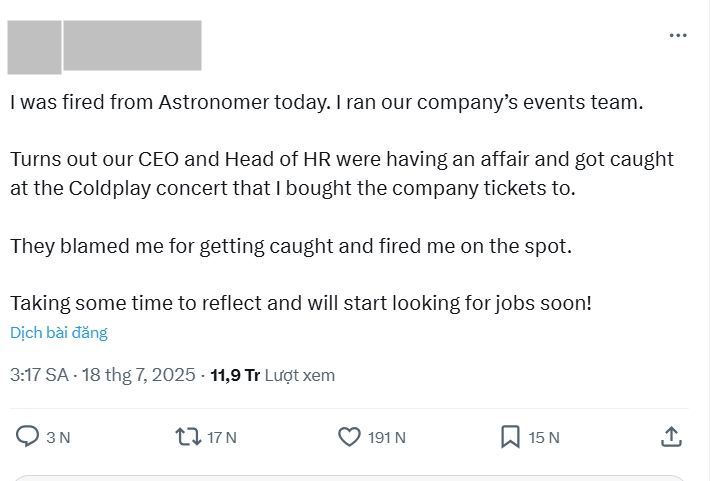This screenshot has height=481, width=726.
Task: Click the "Taking some time to reflect" line
Action: (x=301, y=304)
